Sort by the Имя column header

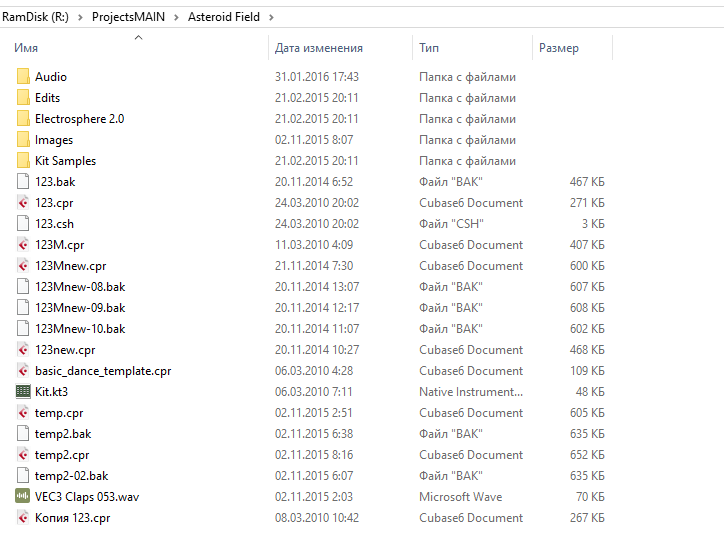tap(26, 48)
